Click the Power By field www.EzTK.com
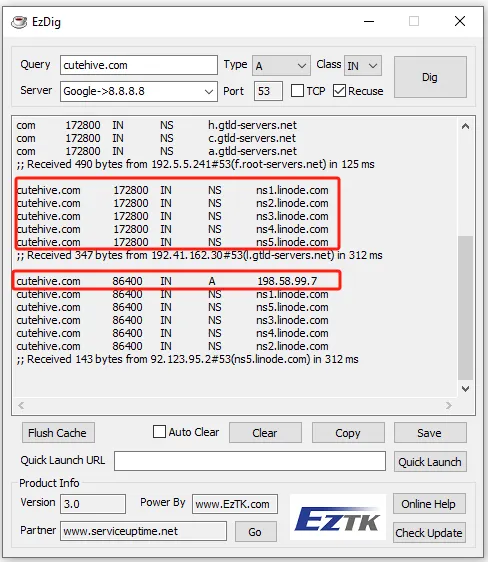488x562 pixels. tap(235, 504)
